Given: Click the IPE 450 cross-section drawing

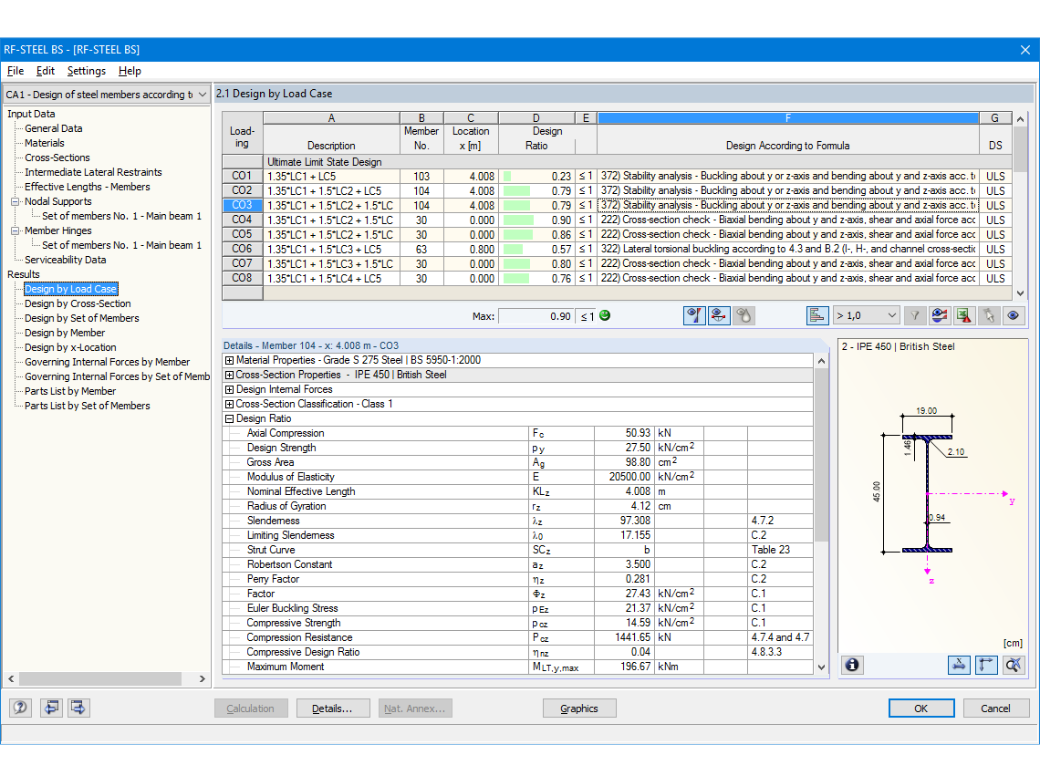Looking at the screenshot, I should coord(927,493).
